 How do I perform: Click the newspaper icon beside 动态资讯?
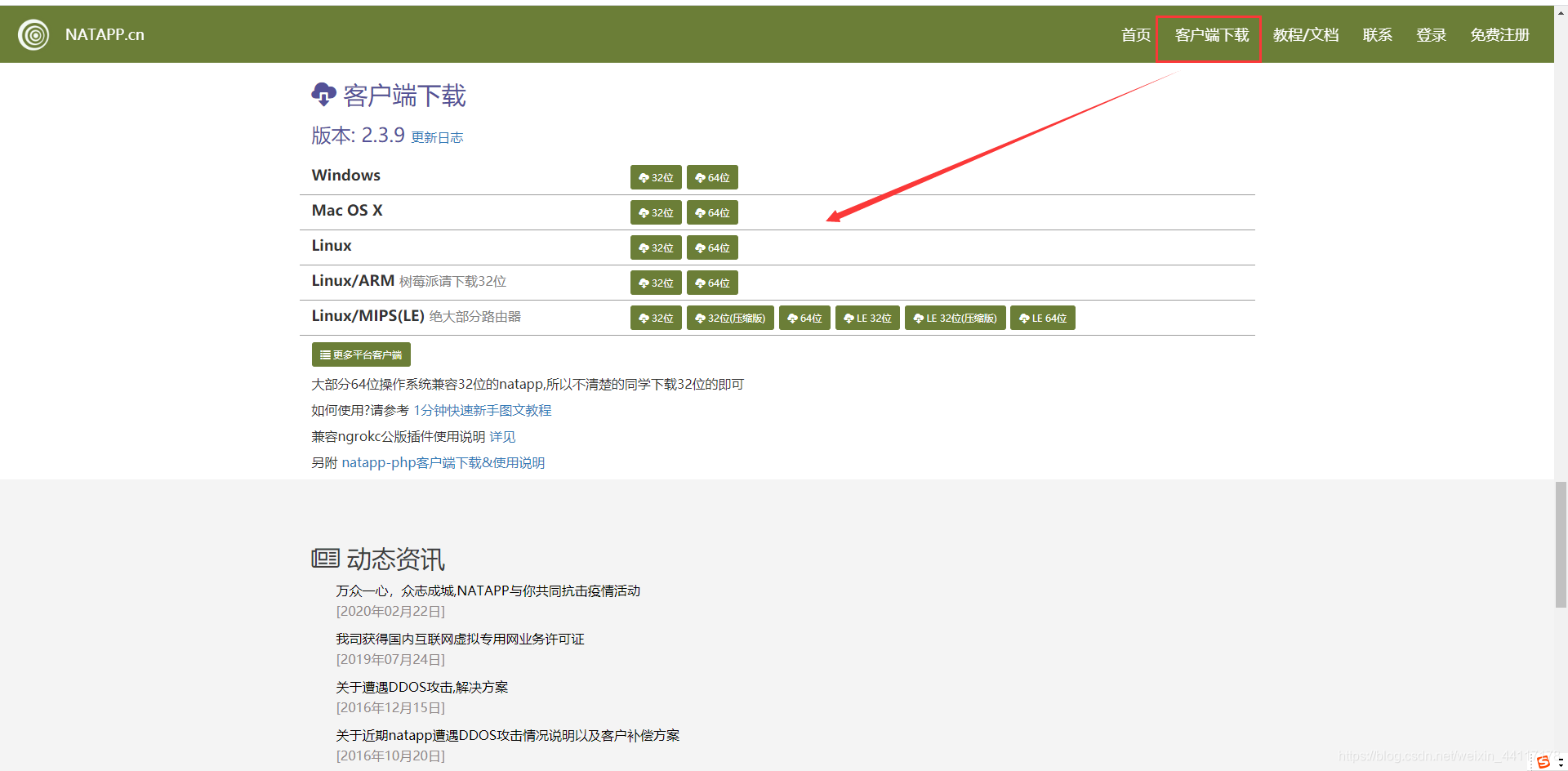click(x=325, y=559)
